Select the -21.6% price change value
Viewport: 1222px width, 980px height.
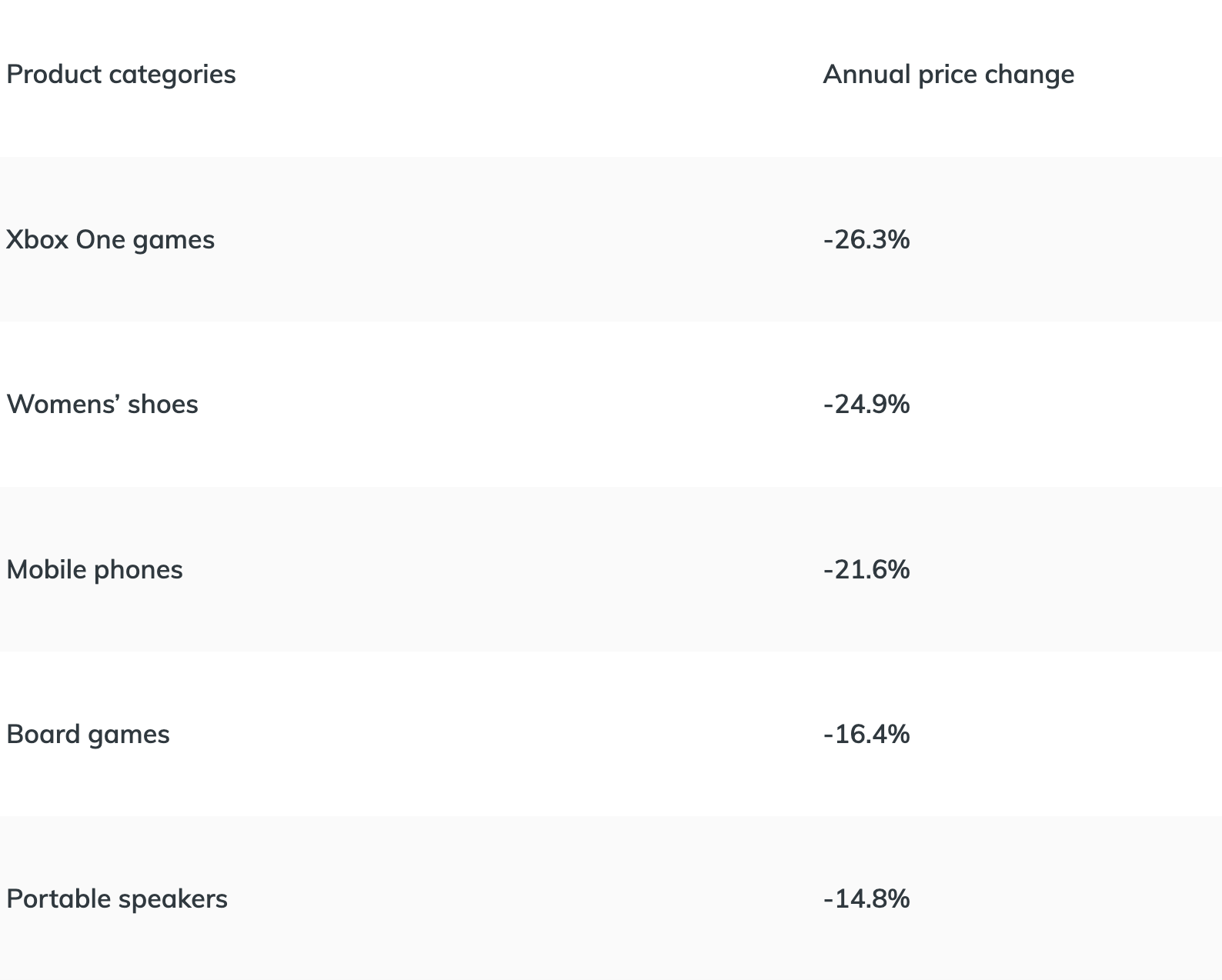tap(866, 570)
